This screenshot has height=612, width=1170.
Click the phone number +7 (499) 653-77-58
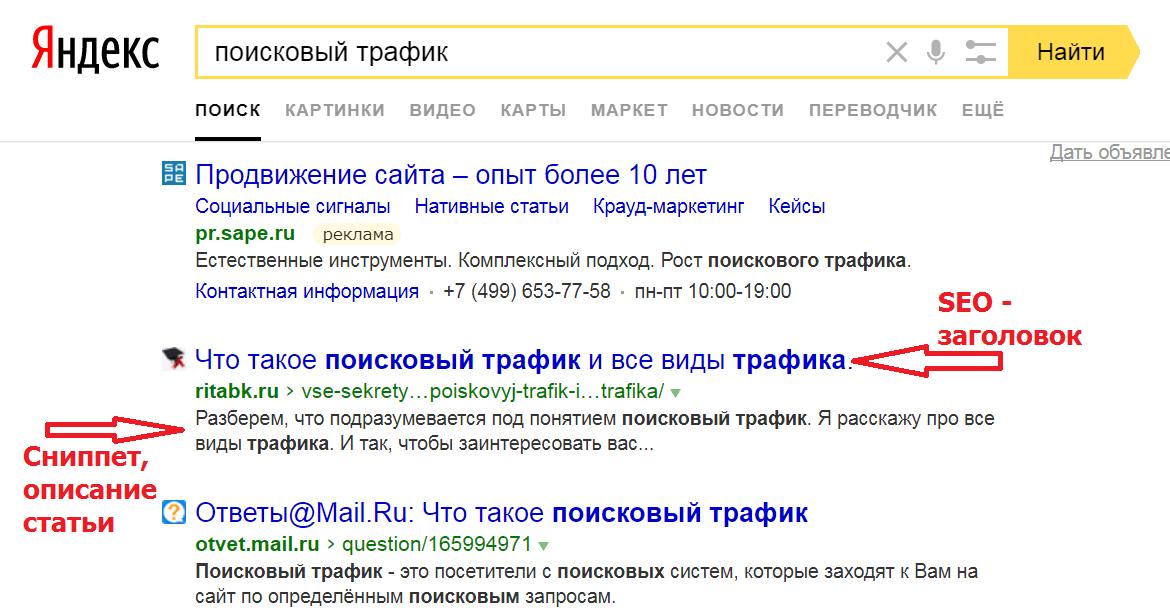click(527, 291)
